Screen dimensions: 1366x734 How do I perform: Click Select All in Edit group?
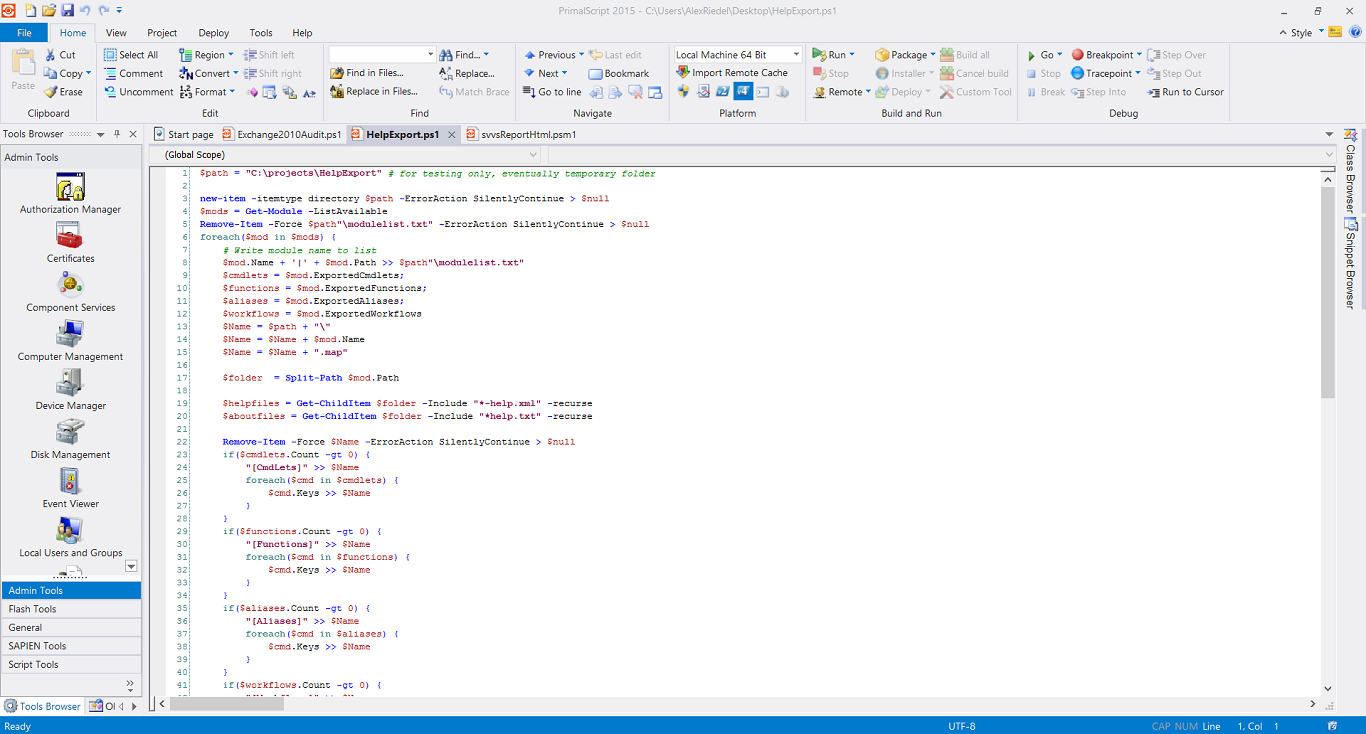pos(129,55)
